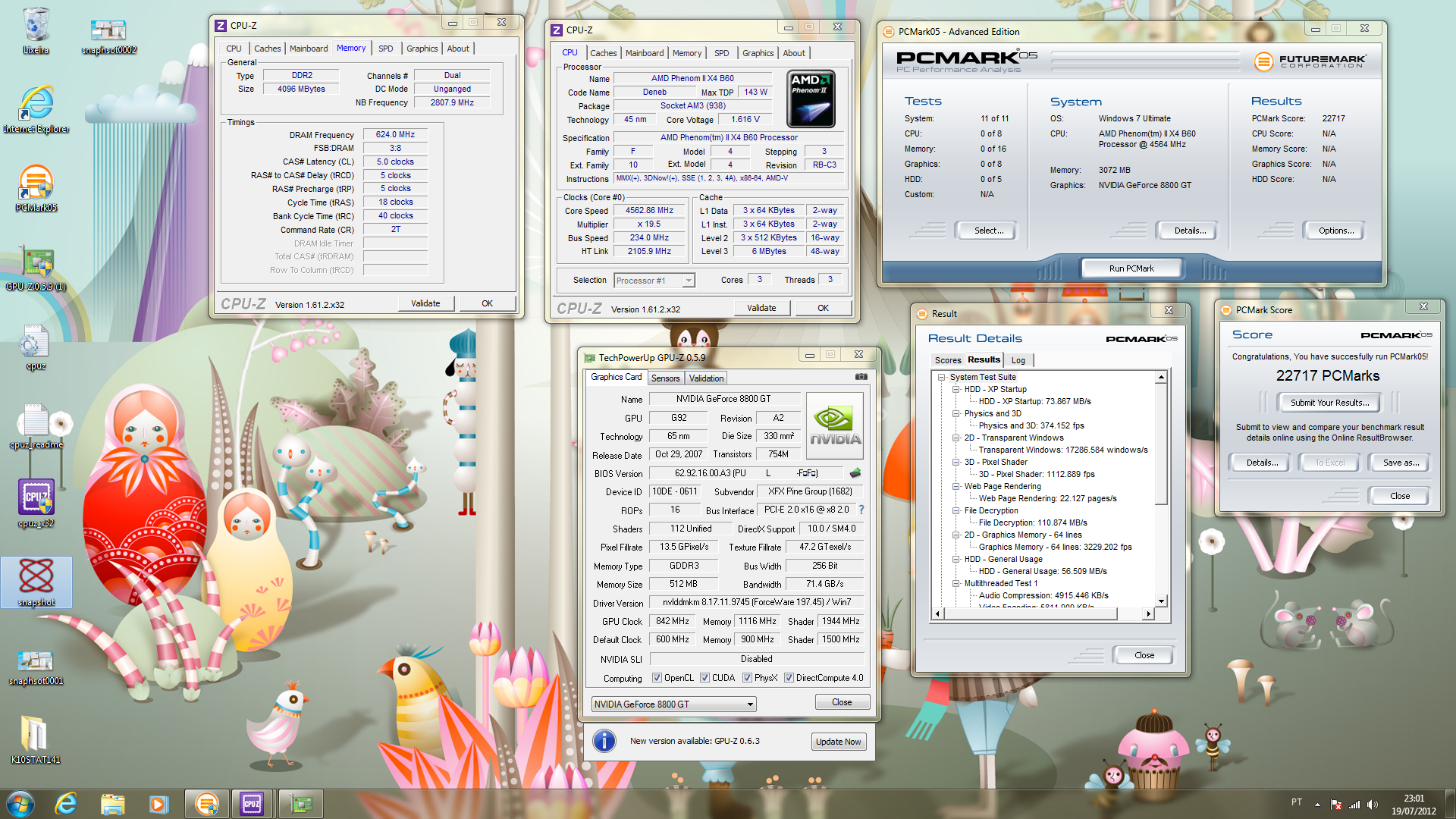This screenshot has width=1456, height=819.
Task: Collapse the Physics and 3D node
Action: (956, 413)
